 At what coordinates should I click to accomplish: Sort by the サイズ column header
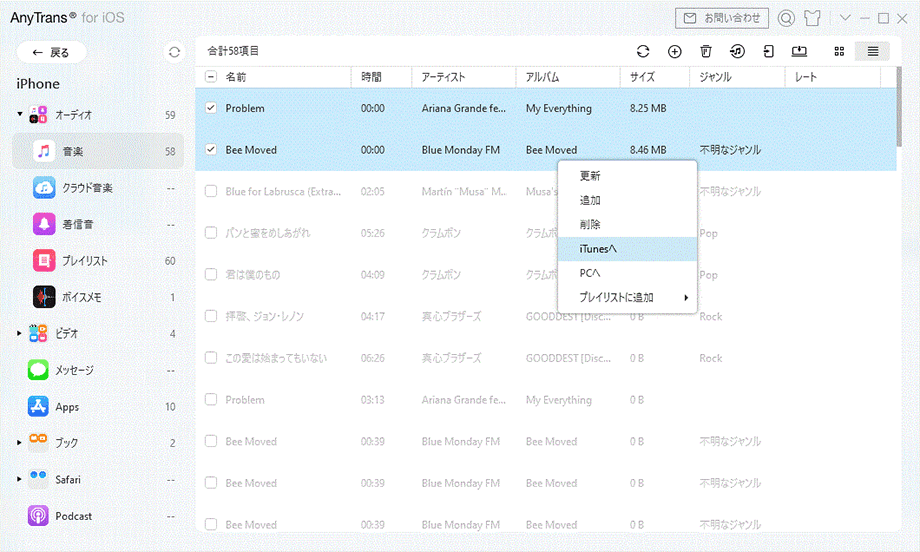click(642, 77)
